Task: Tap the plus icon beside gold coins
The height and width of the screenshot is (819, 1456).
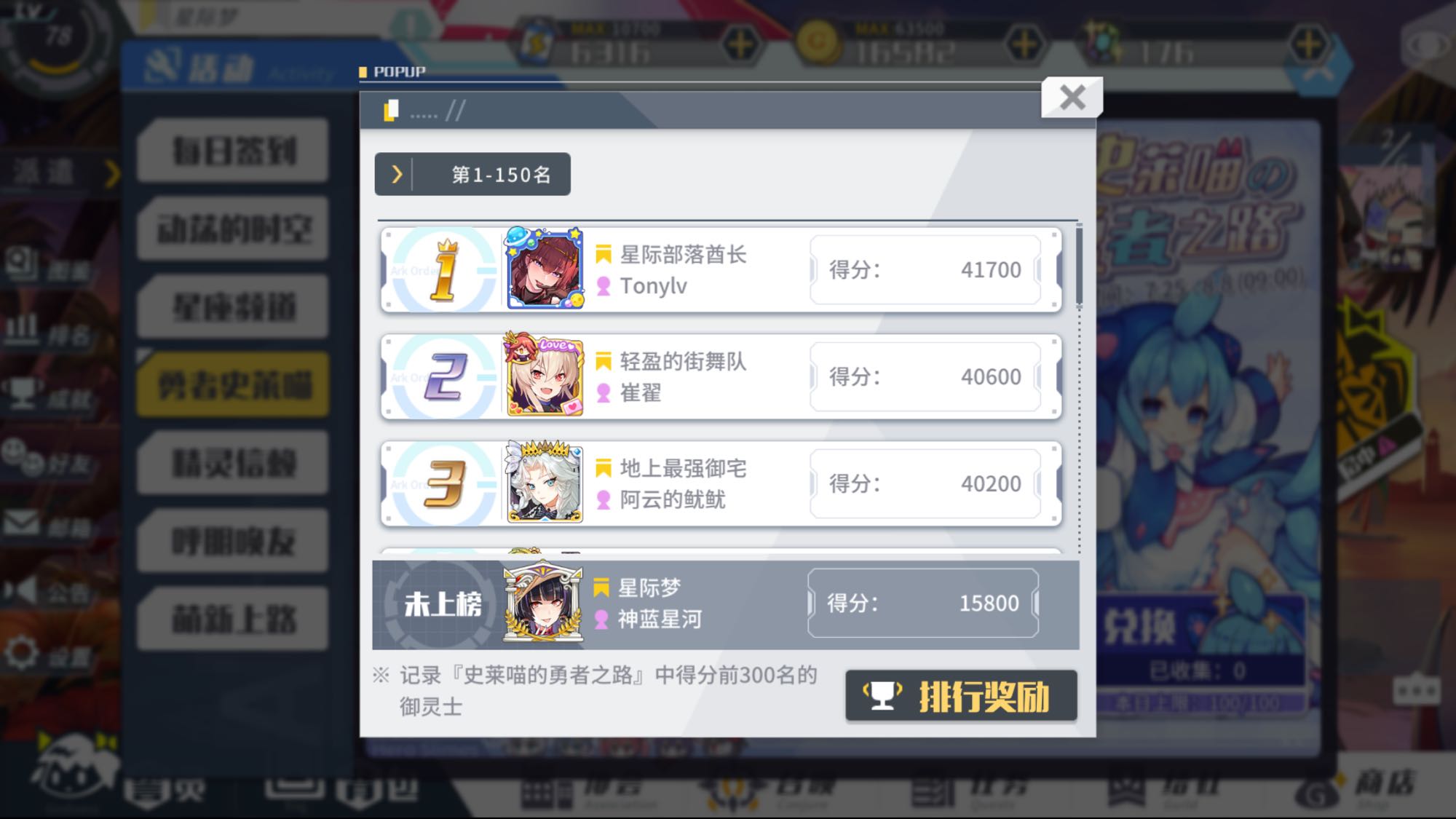Action: coord(1023,45)
